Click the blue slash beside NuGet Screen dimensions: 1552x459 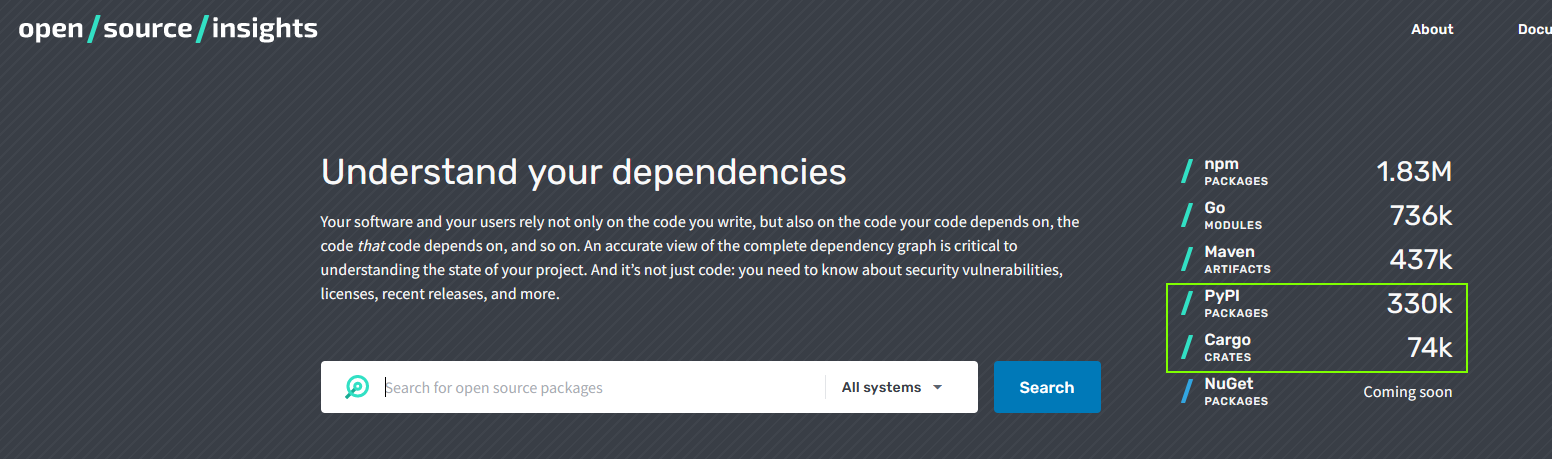1187,392
